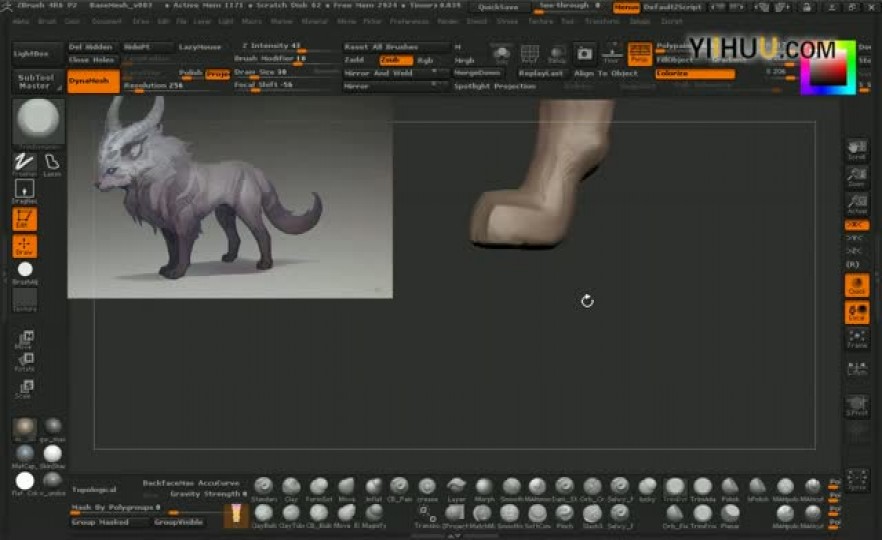Screen dimensions: 882x540
Task: Toggle Zsub mode
Action: pyautogui.click(x=395, y=60)
